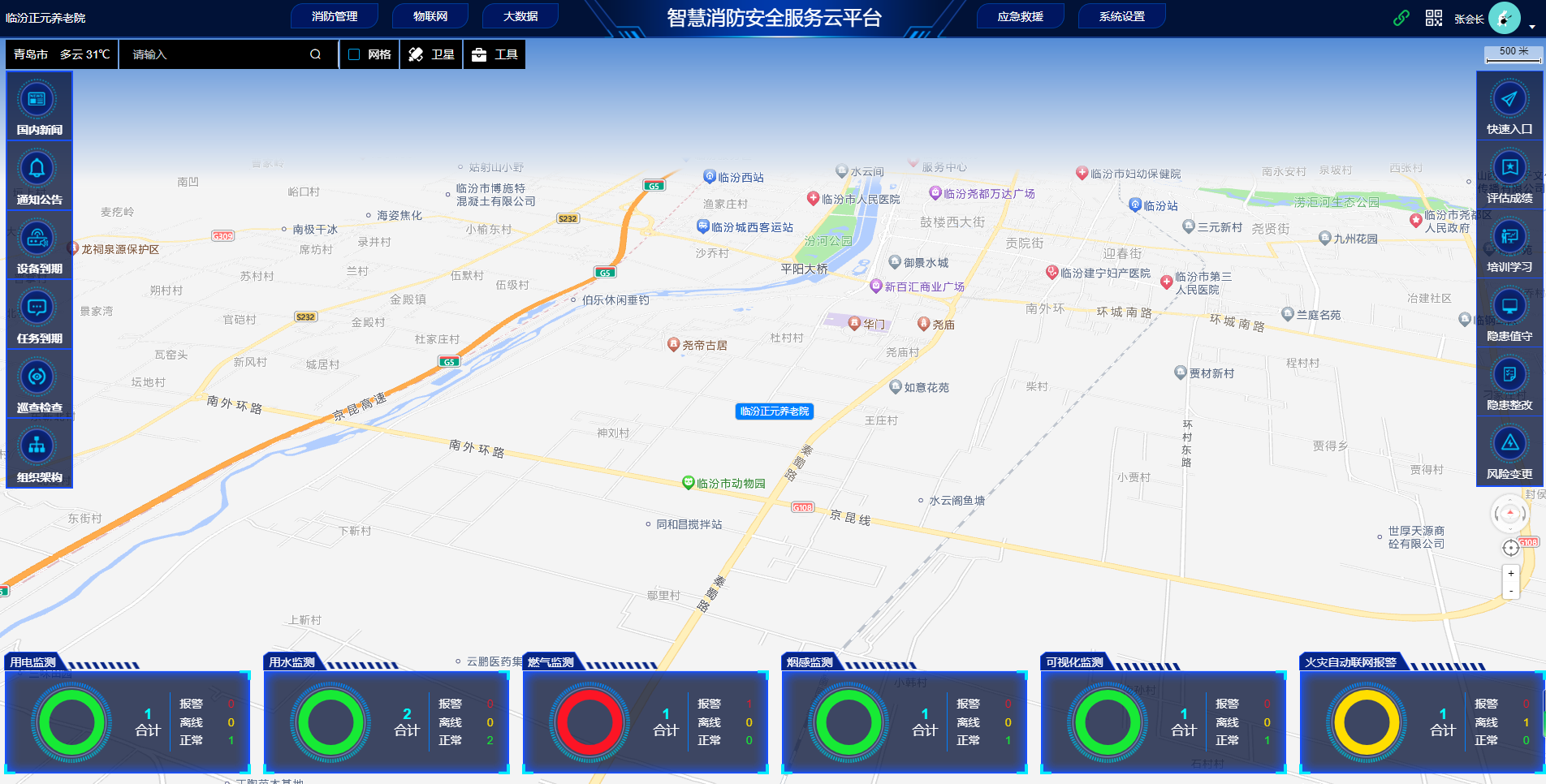Click the 临汾正元养老院 map label
Viewport: 1546px width, 784px height.
(x=774, y=411)
